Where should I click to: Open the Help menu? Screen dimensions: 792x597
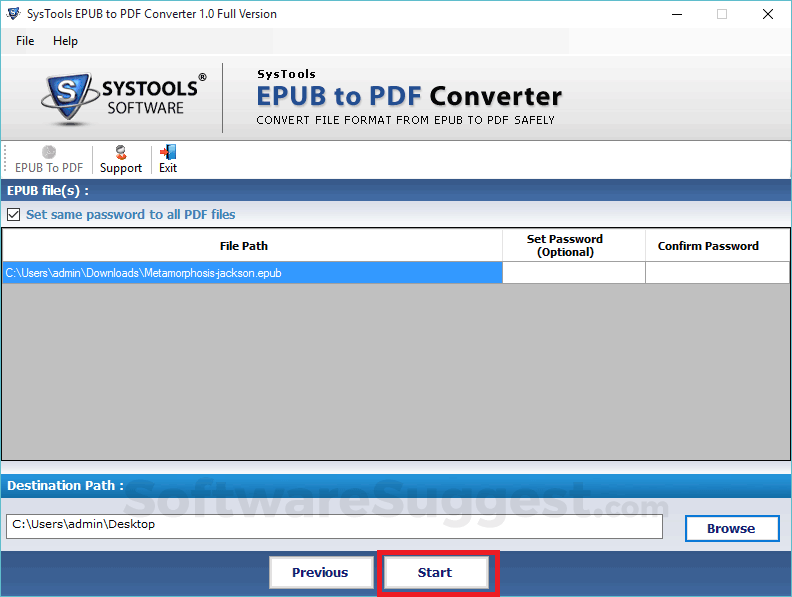tap(65, 41)
